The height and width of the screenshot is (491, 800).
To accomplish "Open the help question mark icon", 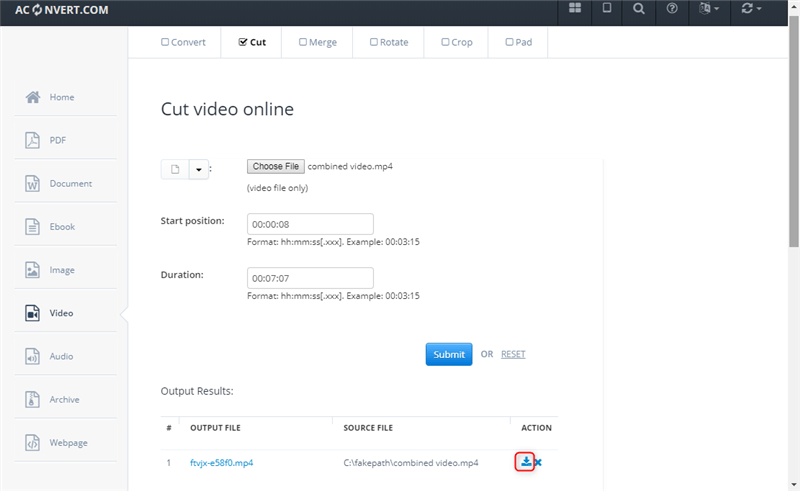I will (672, 9).
